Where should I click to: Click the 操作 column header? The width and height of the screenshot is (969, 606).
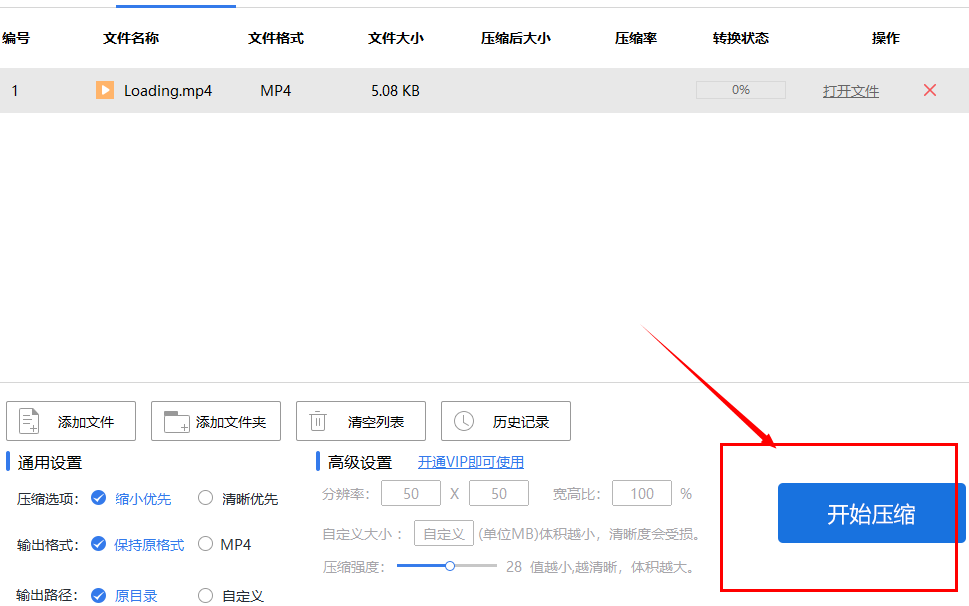[886, 38]
